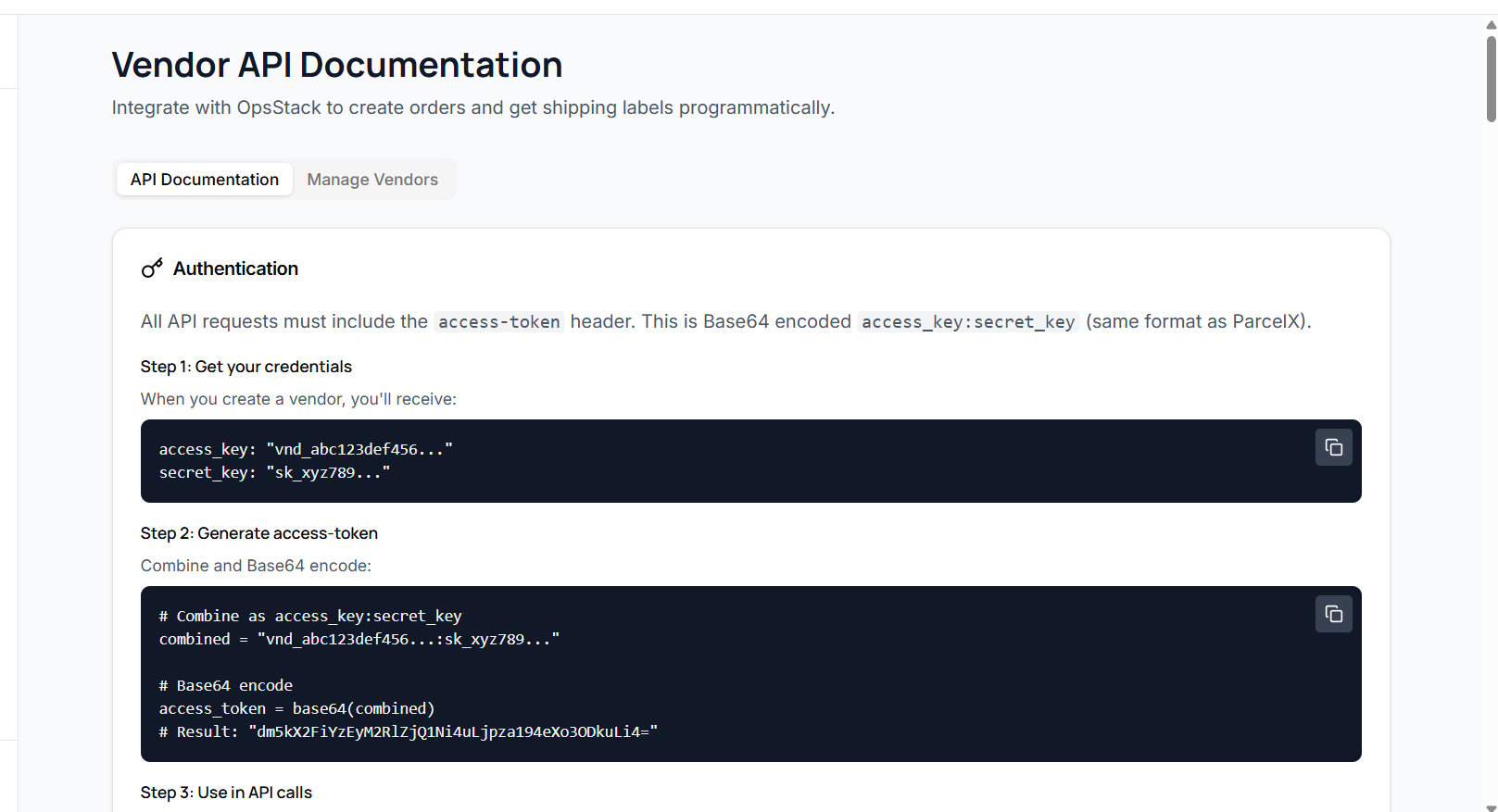Screen dimensions: 1498x812
Task: Click 'When you create a vendor' text
Action: pos(298,399)
